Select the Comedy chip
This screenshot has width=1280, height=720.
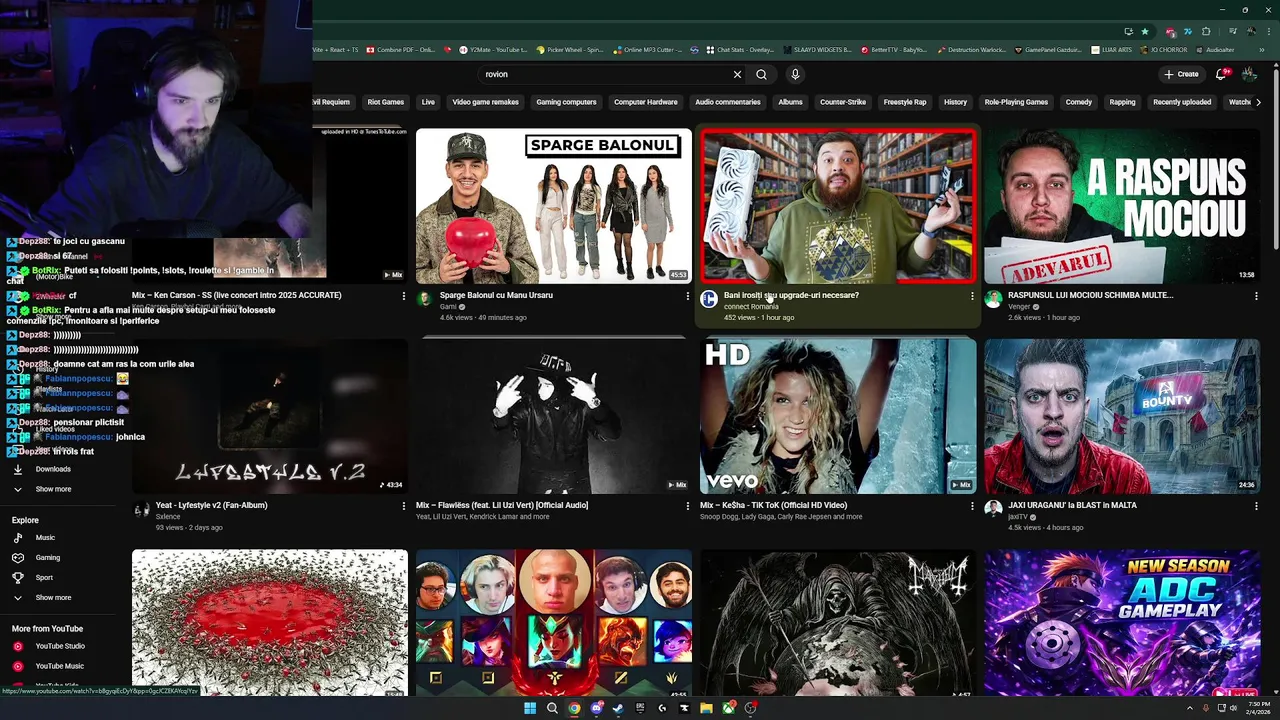point(1079,102)
